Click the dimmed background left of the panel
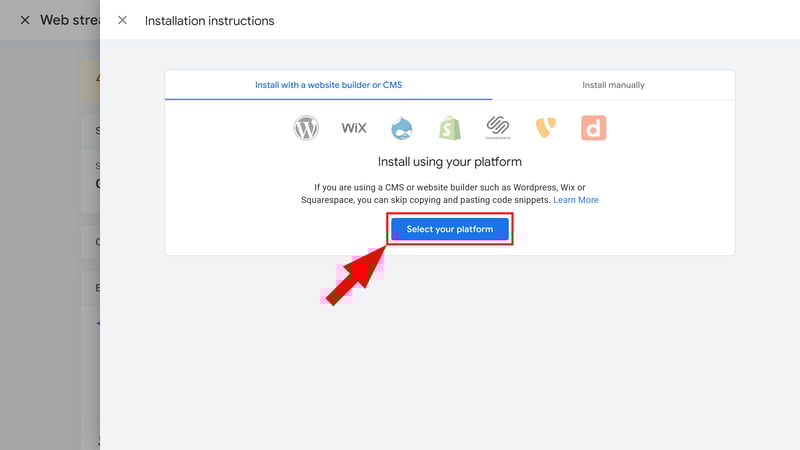800x450 pixels. [45, 250]
